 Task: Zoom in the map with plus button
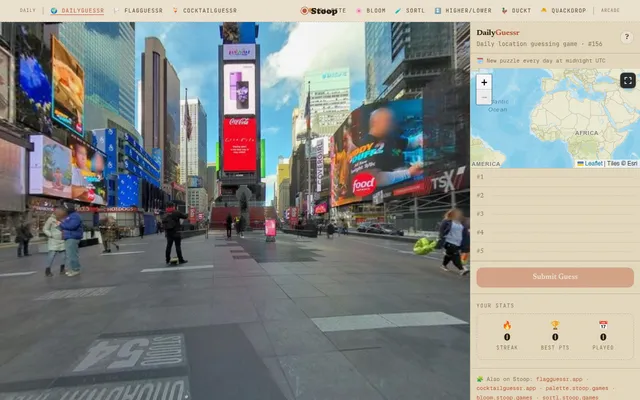484,82
